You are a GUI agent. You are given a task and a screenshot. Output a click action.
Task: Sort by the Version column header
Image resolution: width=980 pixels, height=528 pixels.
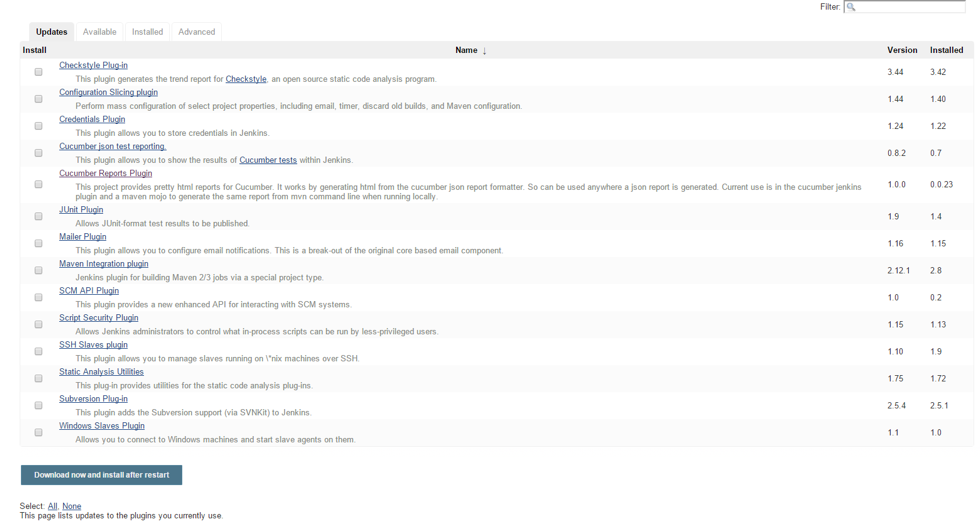pos(901,50)
